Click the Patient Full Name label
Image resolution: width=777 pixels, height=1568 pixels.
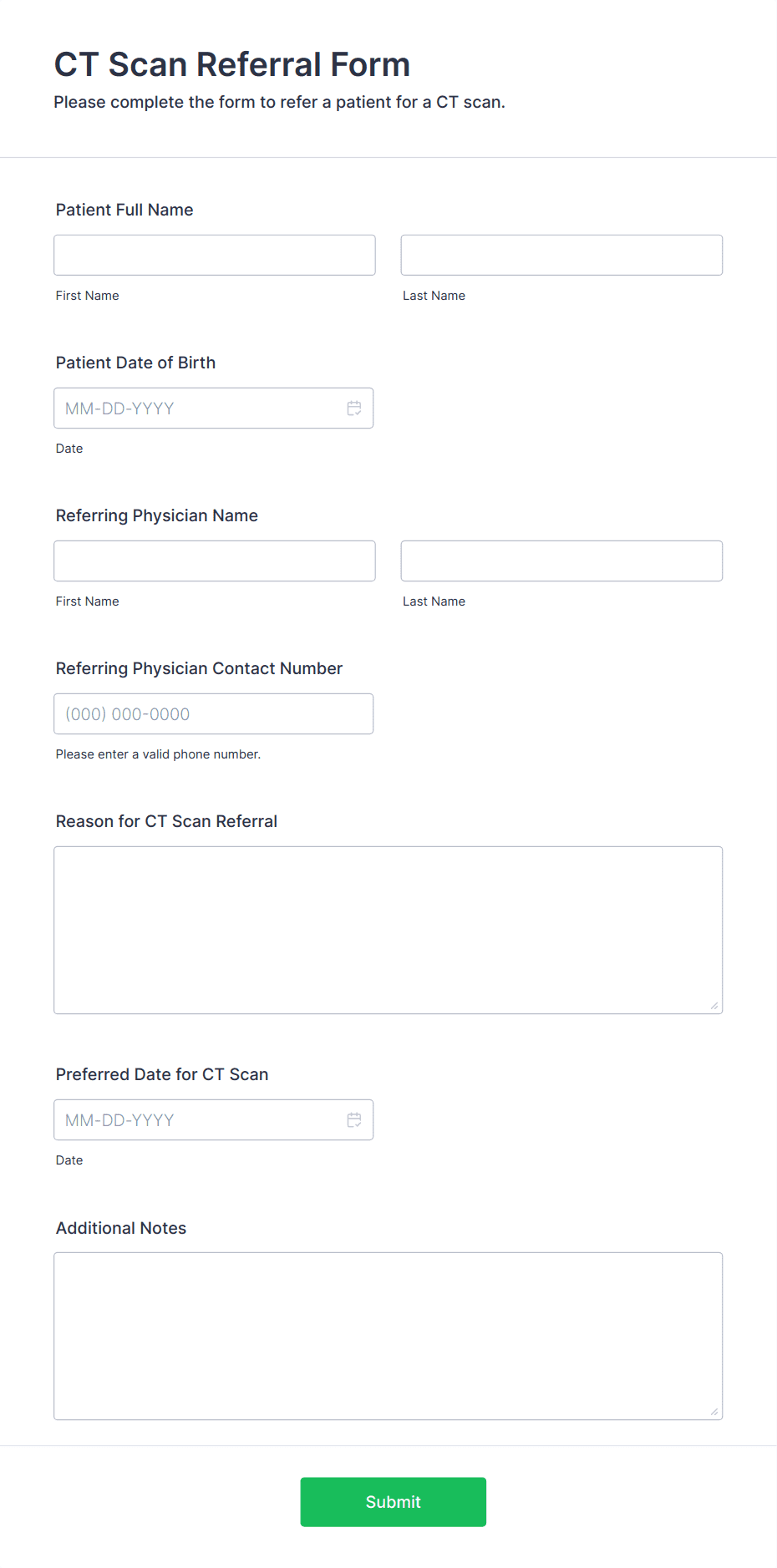click(x=124, y=210)
